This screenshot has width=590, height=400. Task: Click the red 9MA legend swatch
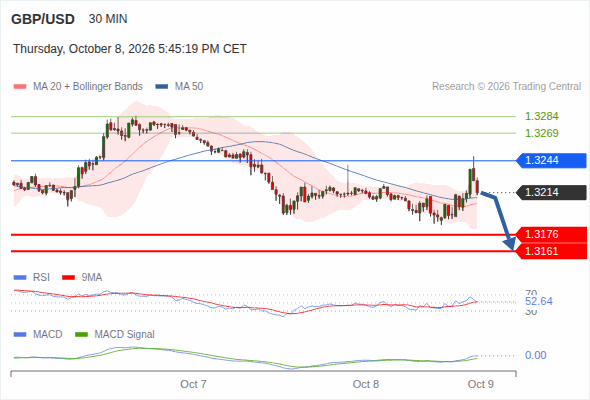click(x=68, y=278)
